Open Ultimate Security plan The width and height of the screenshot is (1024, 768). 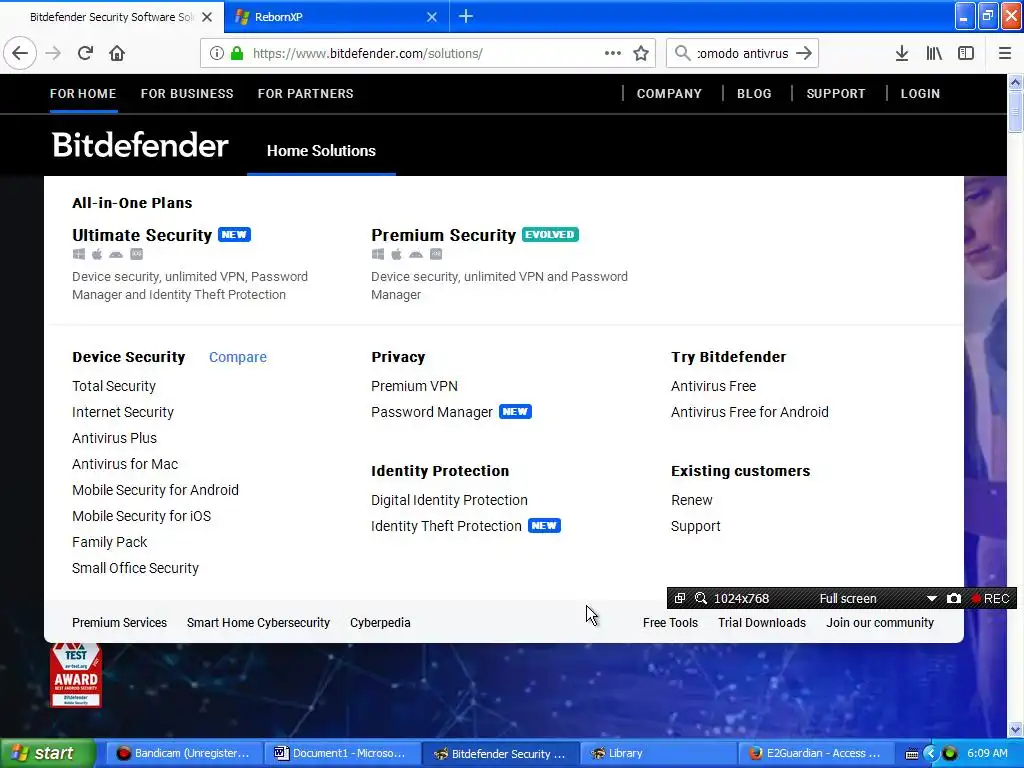142,235
